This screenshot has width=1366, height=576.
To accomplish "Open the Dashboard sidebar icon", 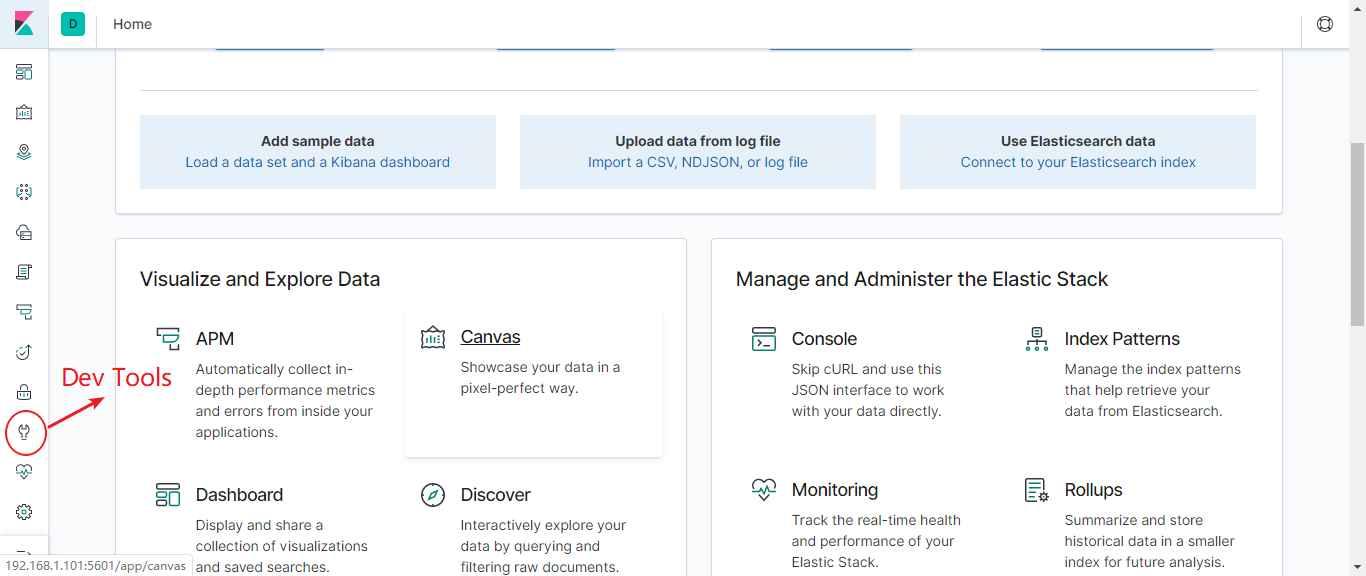I will click(x=24, y=72).
